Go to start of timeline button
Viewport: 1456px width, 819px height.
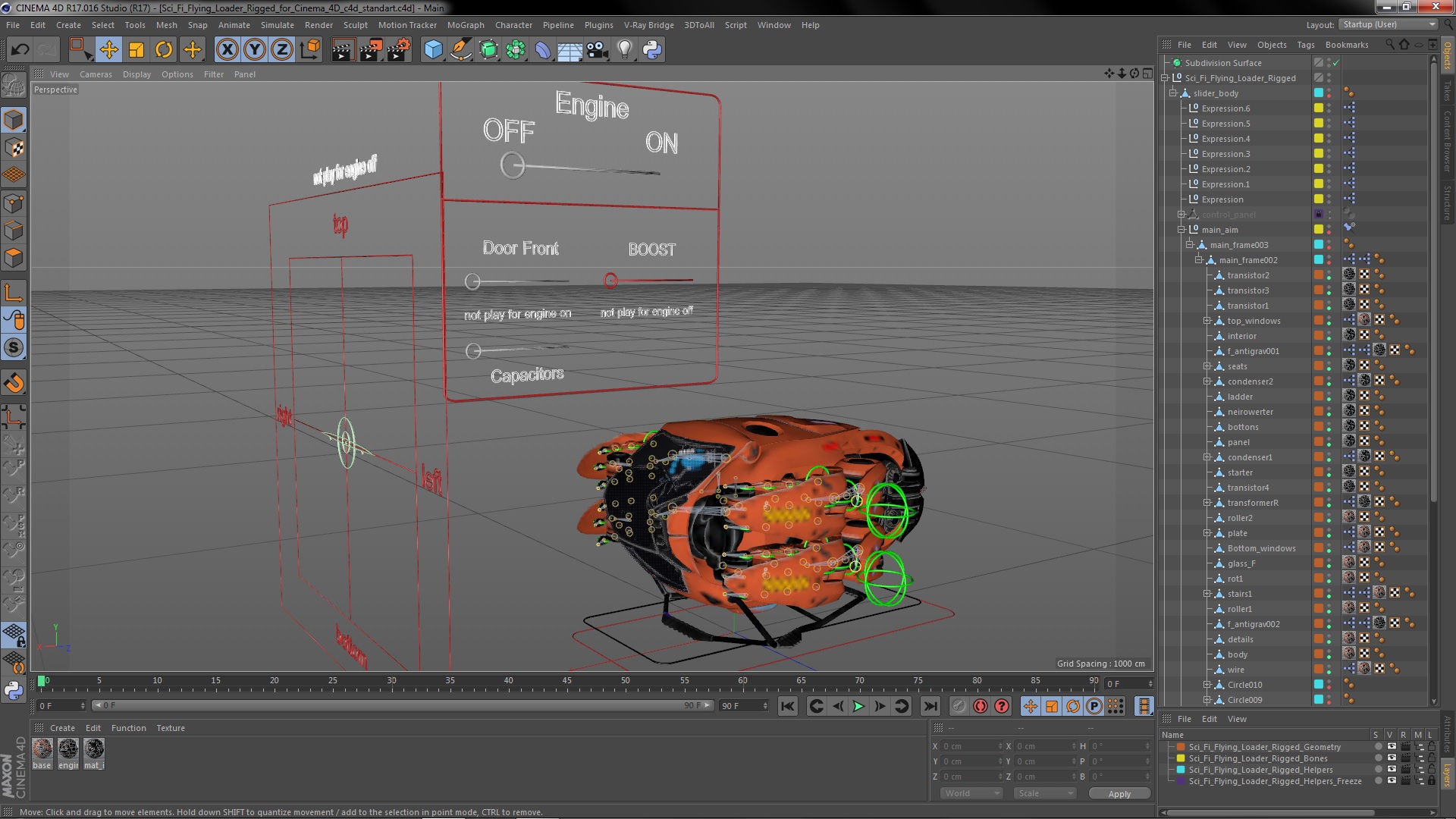[788, 706]
